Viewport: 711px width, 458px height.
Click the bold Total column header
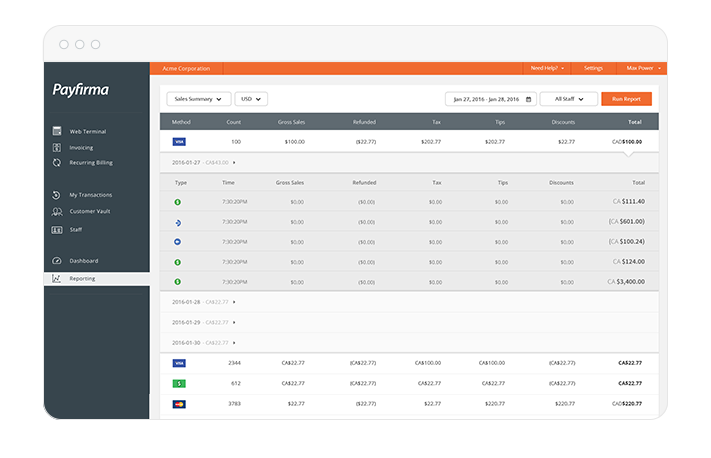(634, 122)
